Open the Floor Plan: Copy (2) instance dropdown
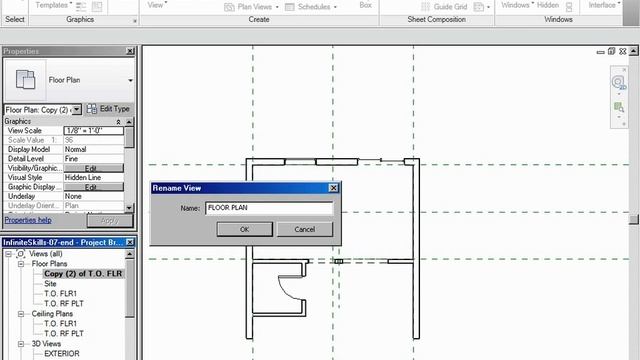The image size is (640, 360). tap(77, 109)
